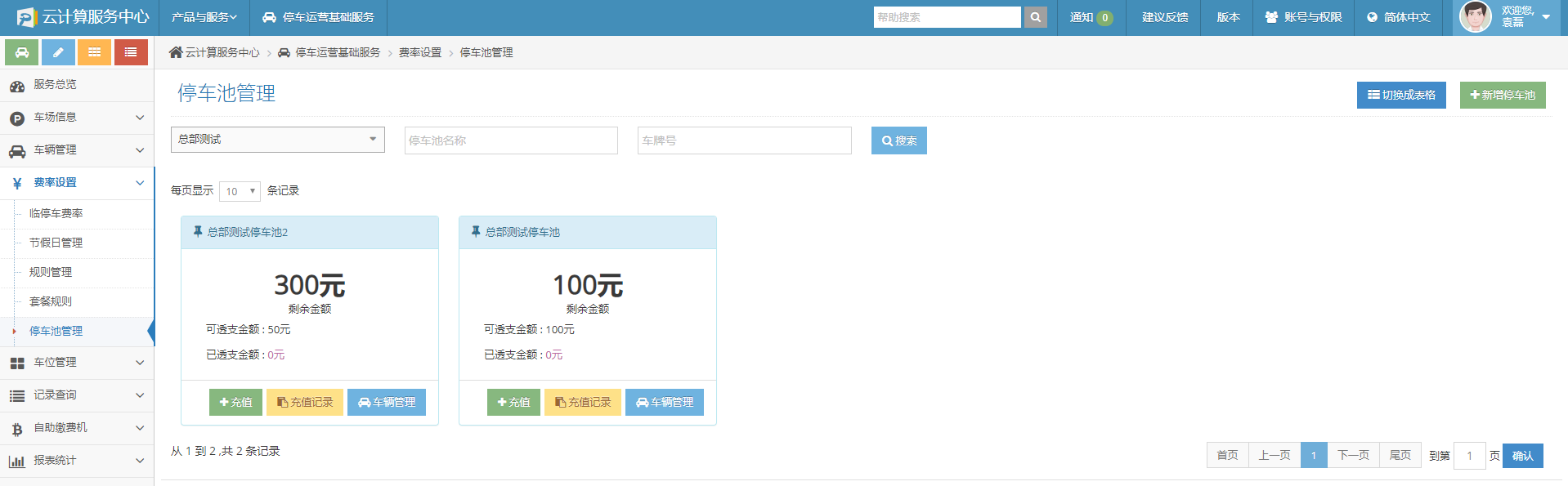Click the magnifier icon beside help search
The width and height of the screenshot is (1568, 486).
(1036, 17)
